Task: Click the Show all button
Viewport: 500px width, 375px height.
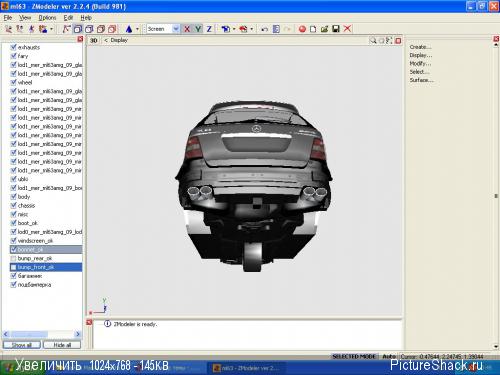Action: click(x=22, y=345)
